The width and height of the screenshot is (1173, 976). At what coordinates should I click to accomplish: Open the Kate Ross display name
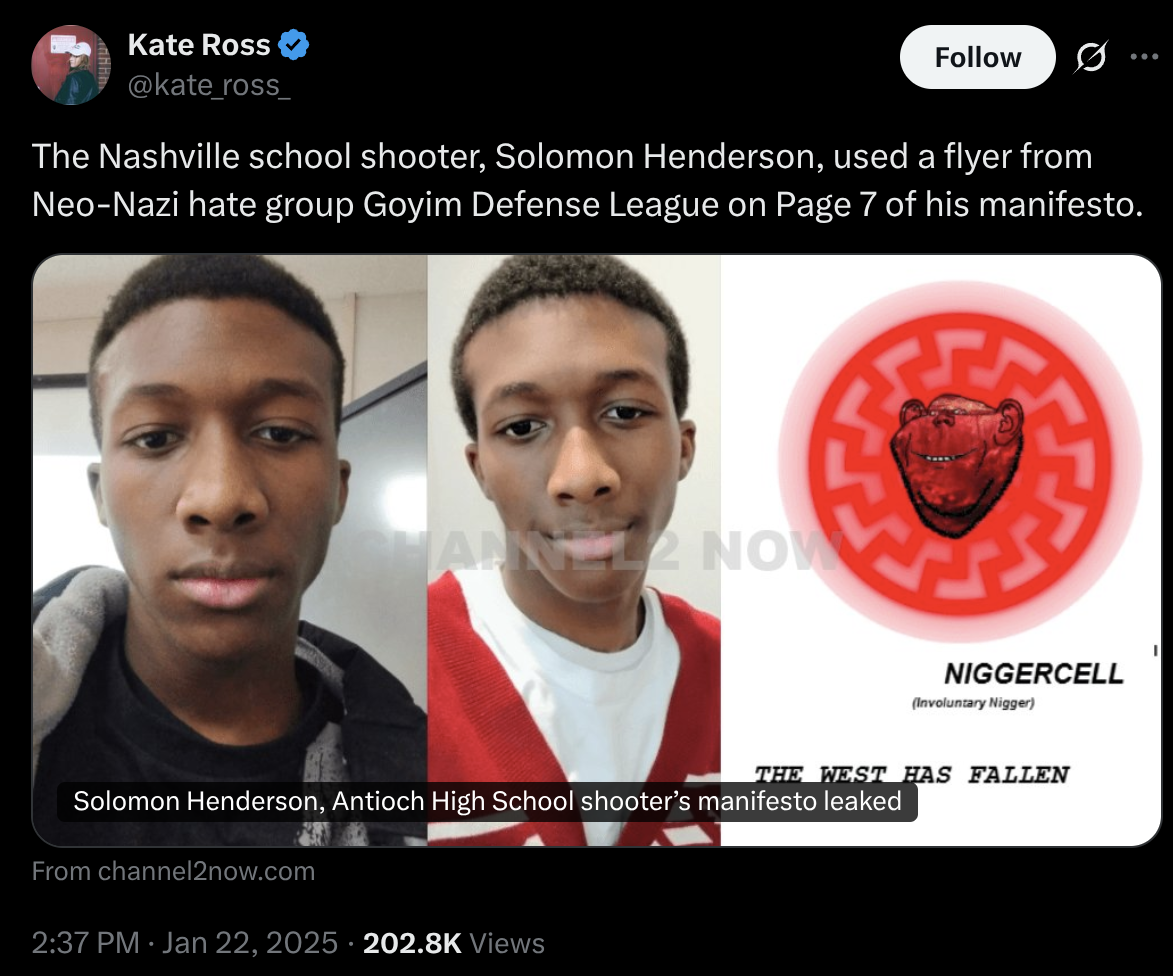pos(199,45)
